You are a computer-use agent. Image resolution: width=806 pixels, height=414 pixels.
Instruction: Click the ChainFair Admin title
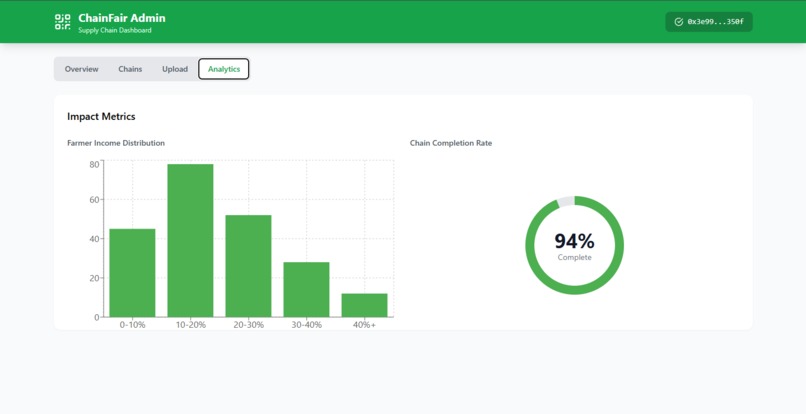(122, 18)
